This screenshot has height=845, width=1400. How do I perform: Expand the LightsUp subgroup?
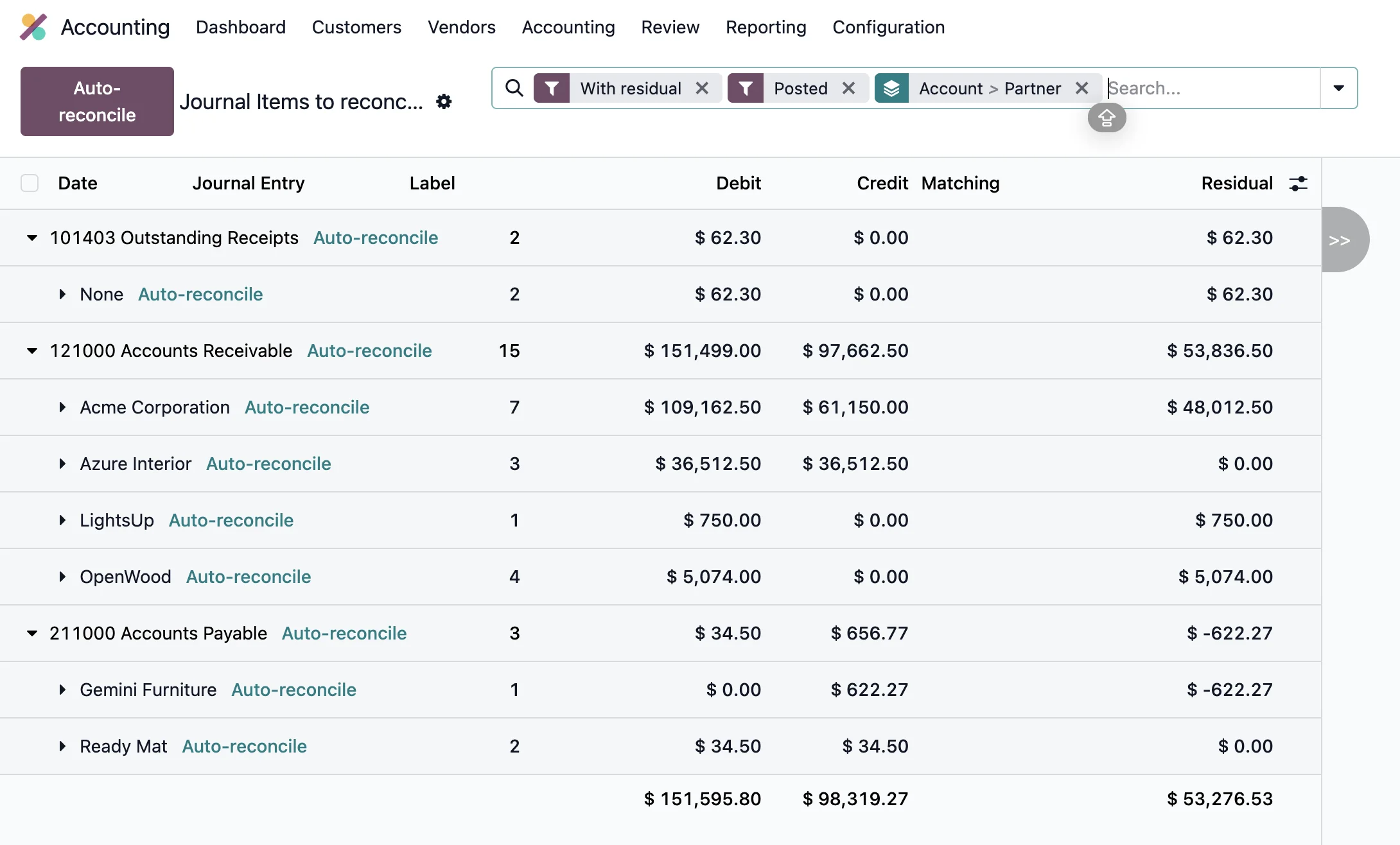tap(62, 520)
